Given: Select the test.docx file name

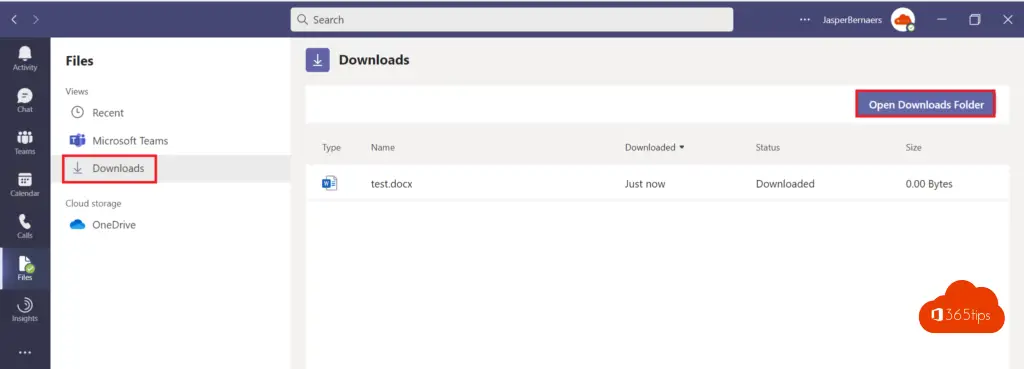Looking at the screenshot, I should pos(391,184).
